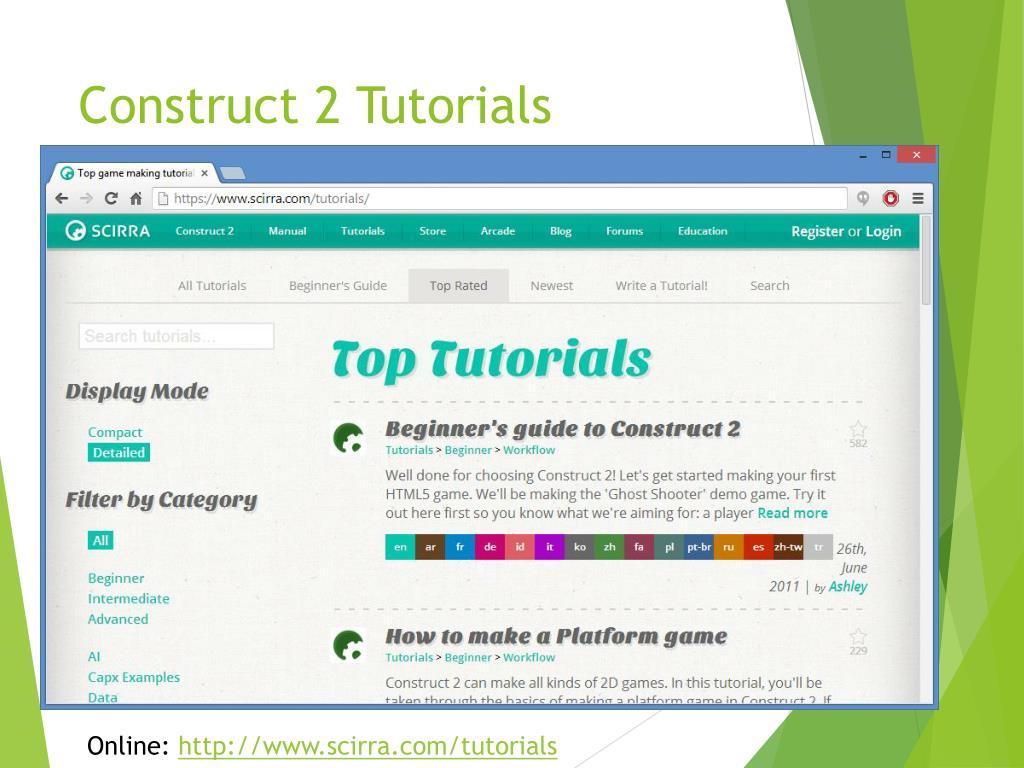Open the scirra.com/tutorials link on slide

[368, 746]
